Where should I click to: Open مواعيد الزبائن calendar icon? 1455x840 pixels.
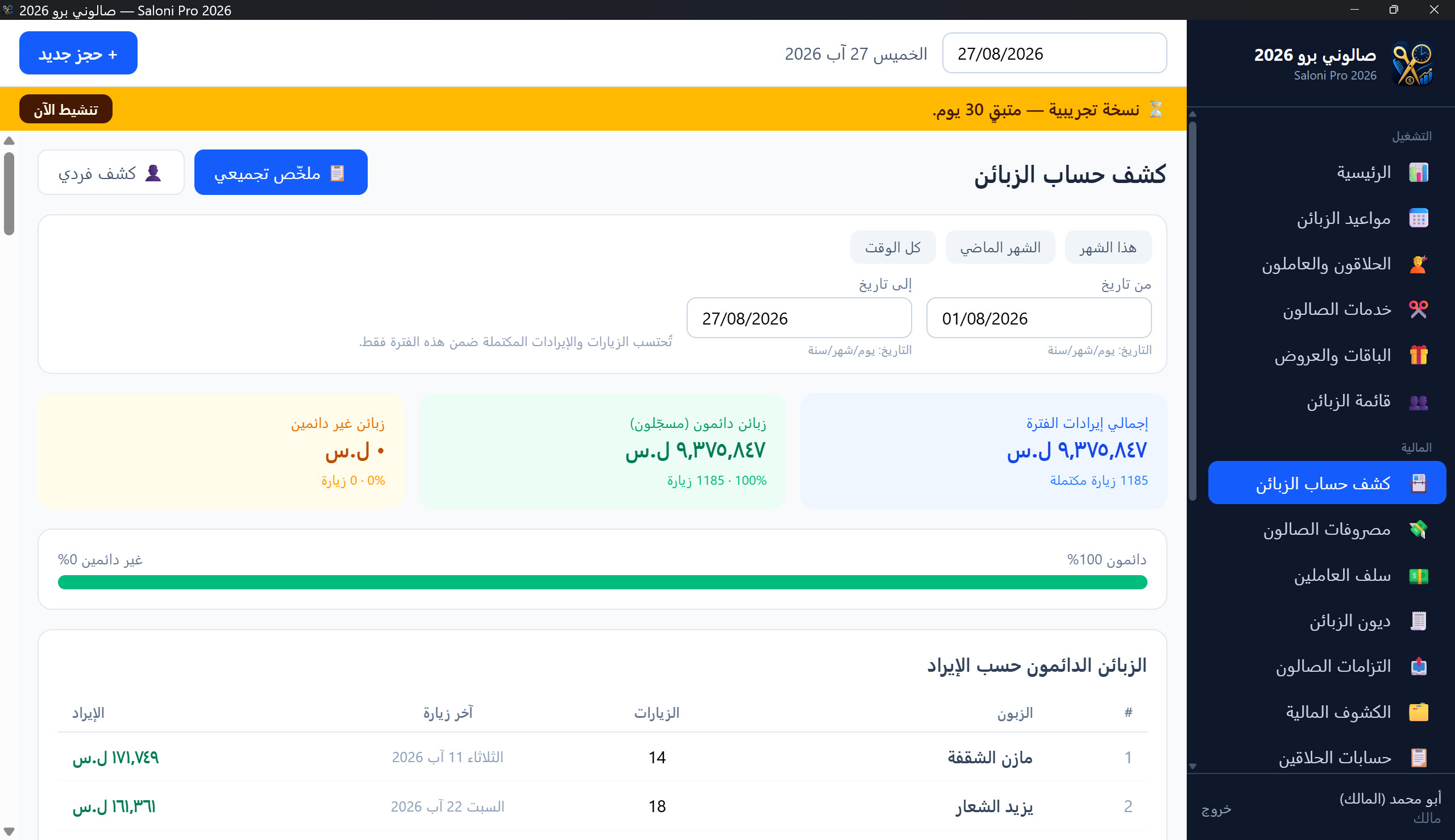click(x=1418, y=219)
